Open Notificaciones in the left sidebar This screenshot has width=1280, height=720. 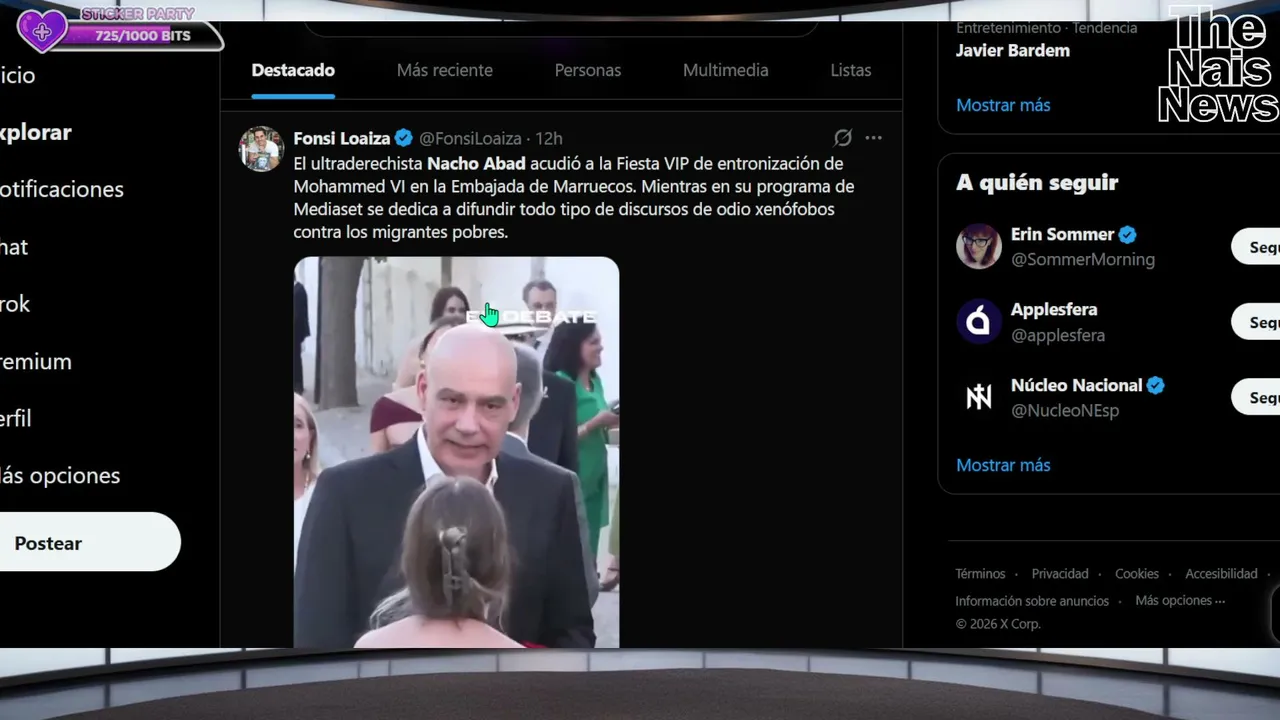pyautogui.click(x=62, y=189)
